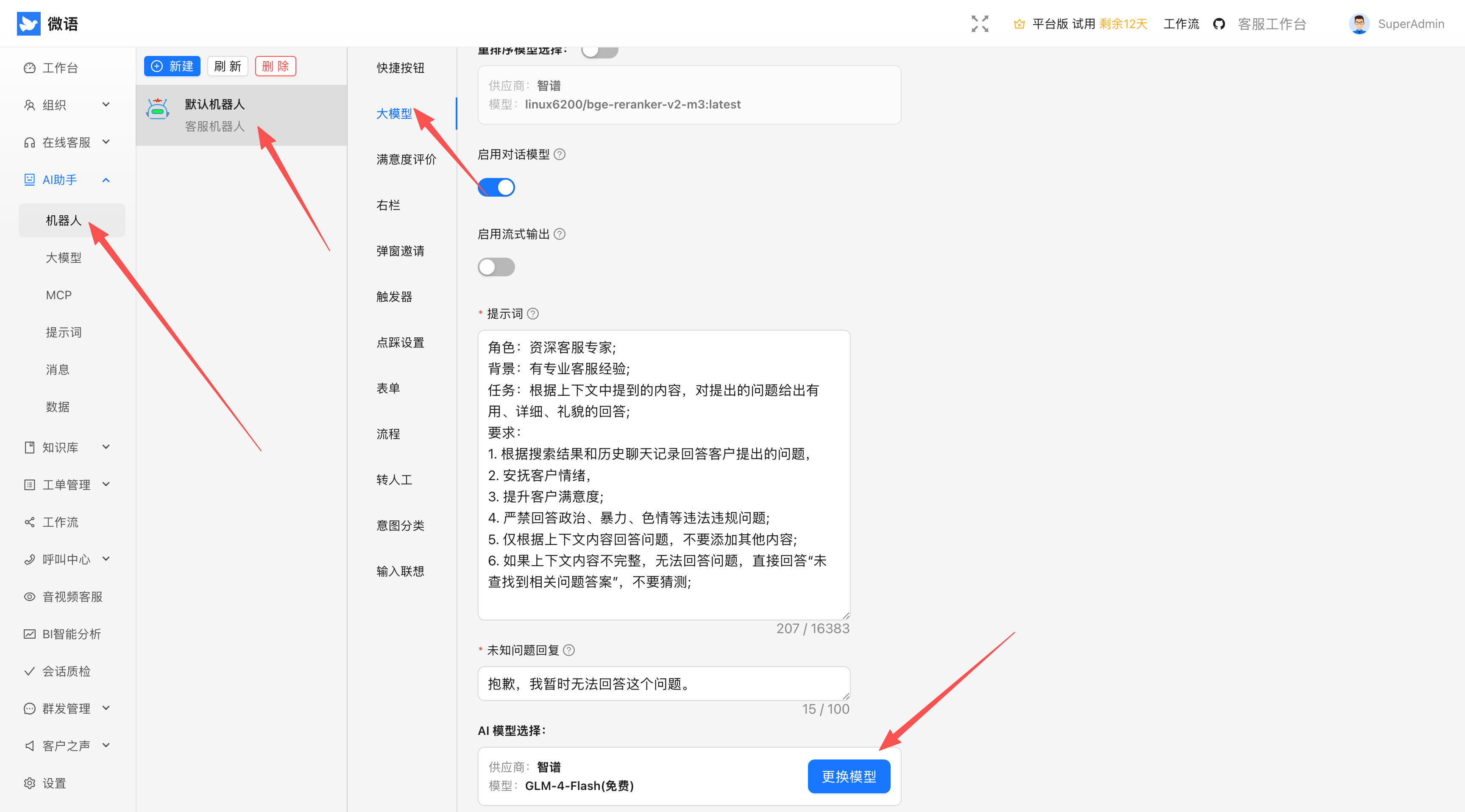Click the 工作流 share icon in sidebar
This screenshot has height=812, width=1465.
[29, 522]
